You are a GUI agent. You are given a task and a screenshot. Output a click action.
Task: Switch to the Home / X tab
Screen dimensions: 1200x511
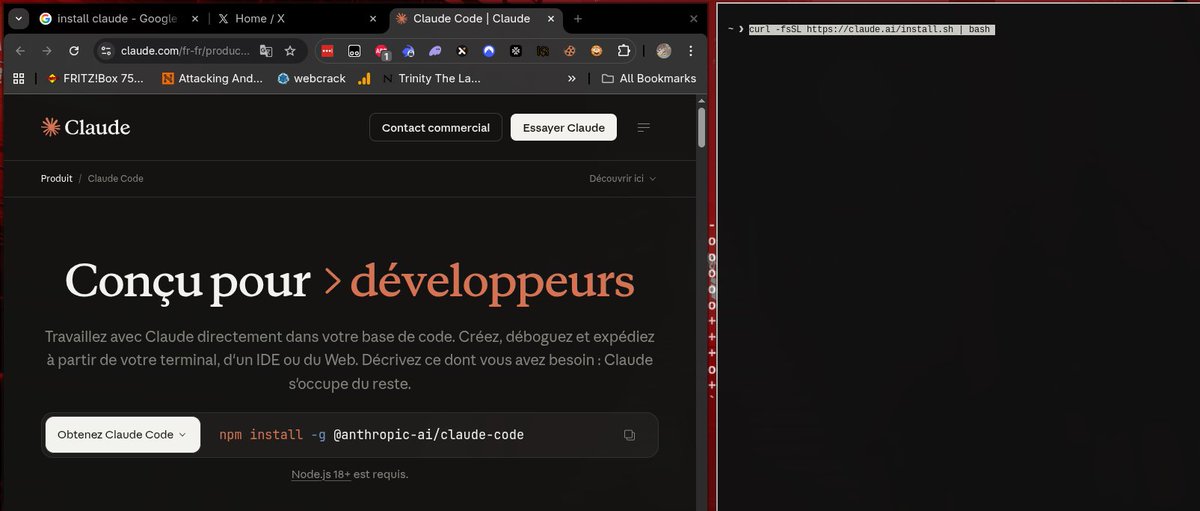point(298,19)
